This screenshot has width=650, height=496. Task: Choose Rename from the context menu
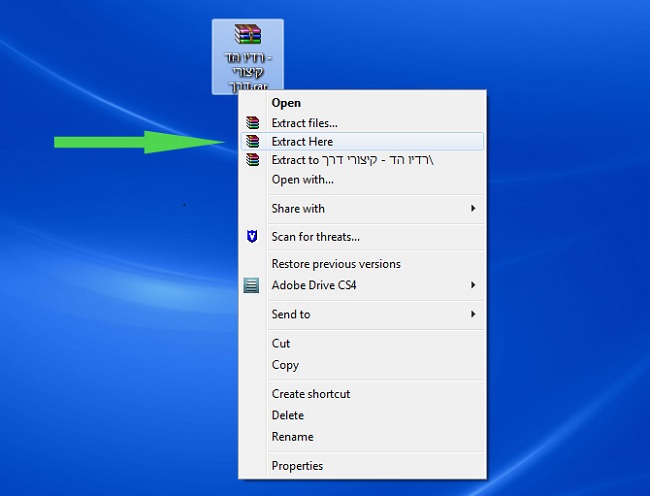click(x=362, y=437)
